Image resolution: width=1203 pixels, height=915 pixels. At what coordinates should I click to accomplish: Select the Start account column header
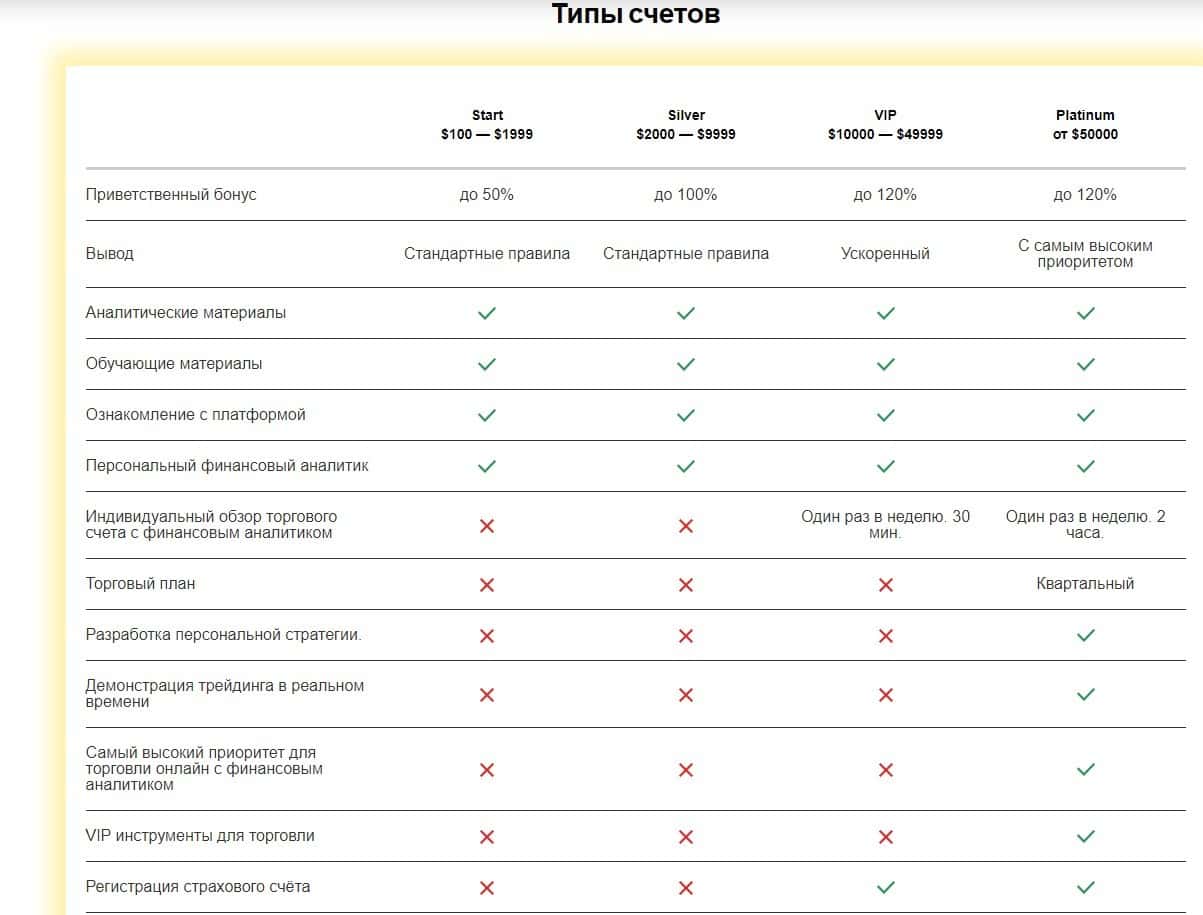pyautogui.click(x=487, y=125)
